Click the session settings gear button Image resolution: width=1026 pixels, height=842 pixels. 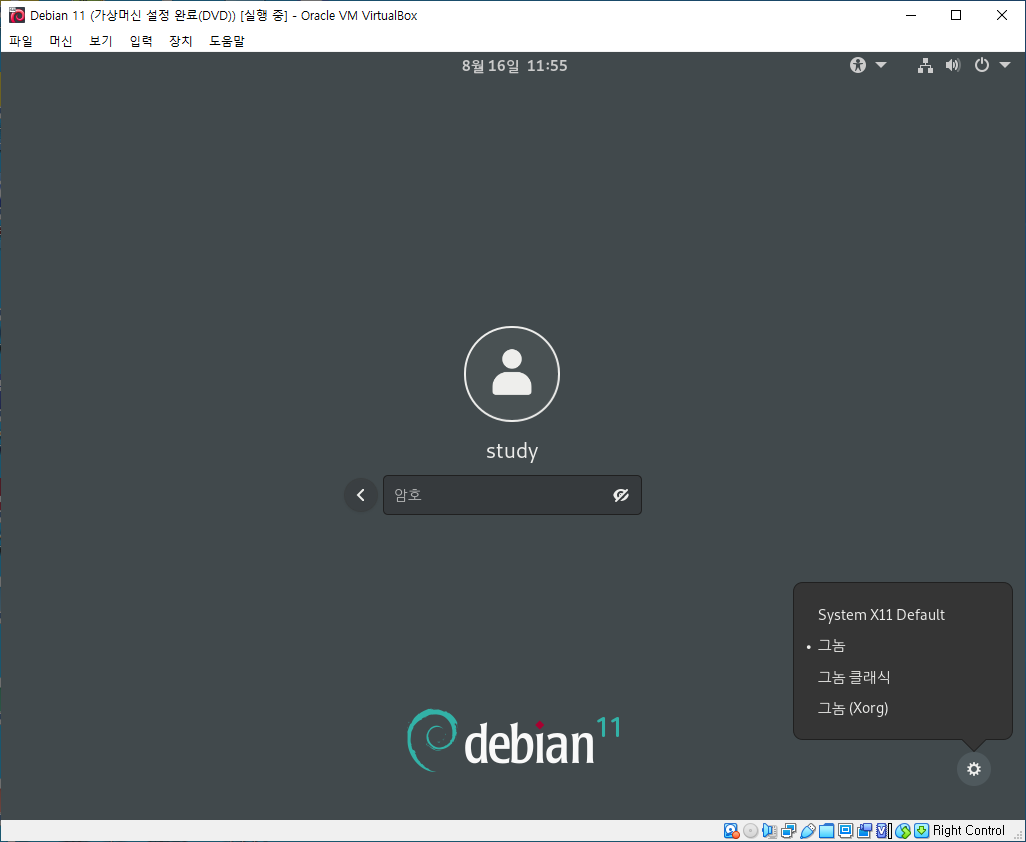(x=974, y=769)
